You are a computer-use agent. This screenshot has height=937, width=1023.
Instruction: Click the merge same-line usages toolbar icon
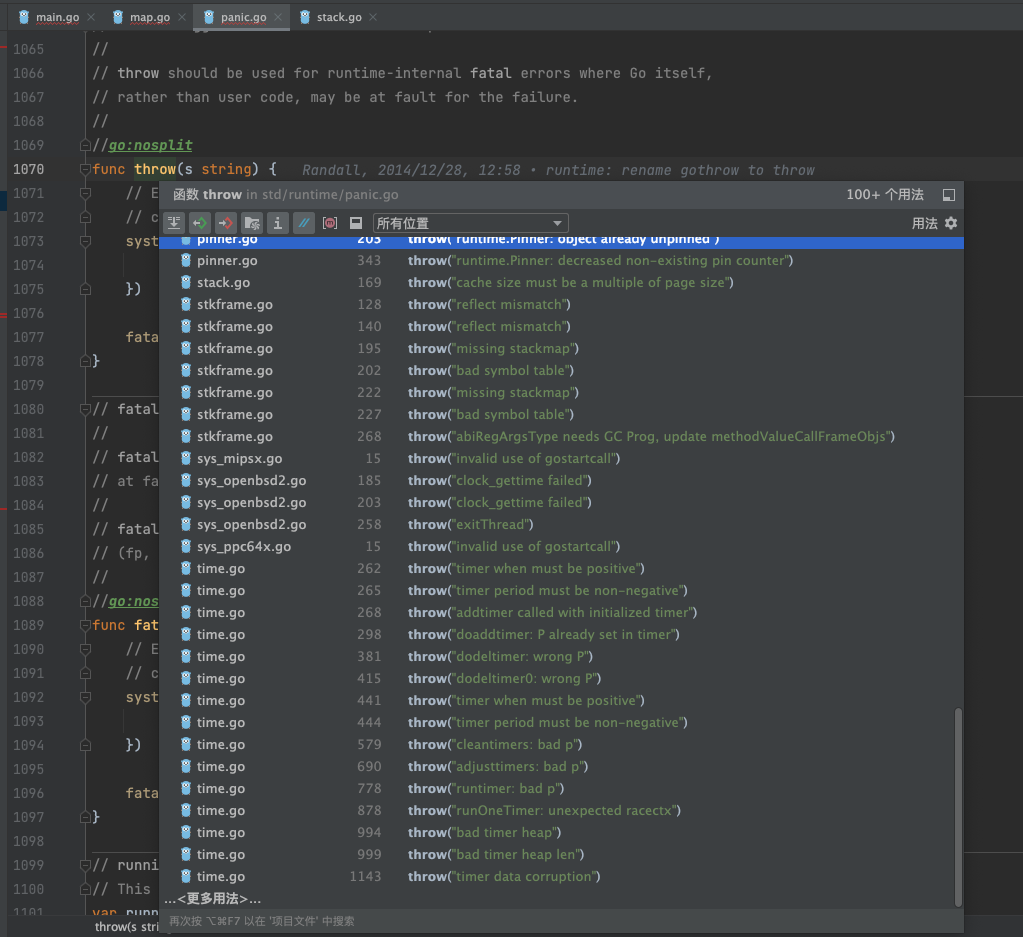tap(174, 223)
